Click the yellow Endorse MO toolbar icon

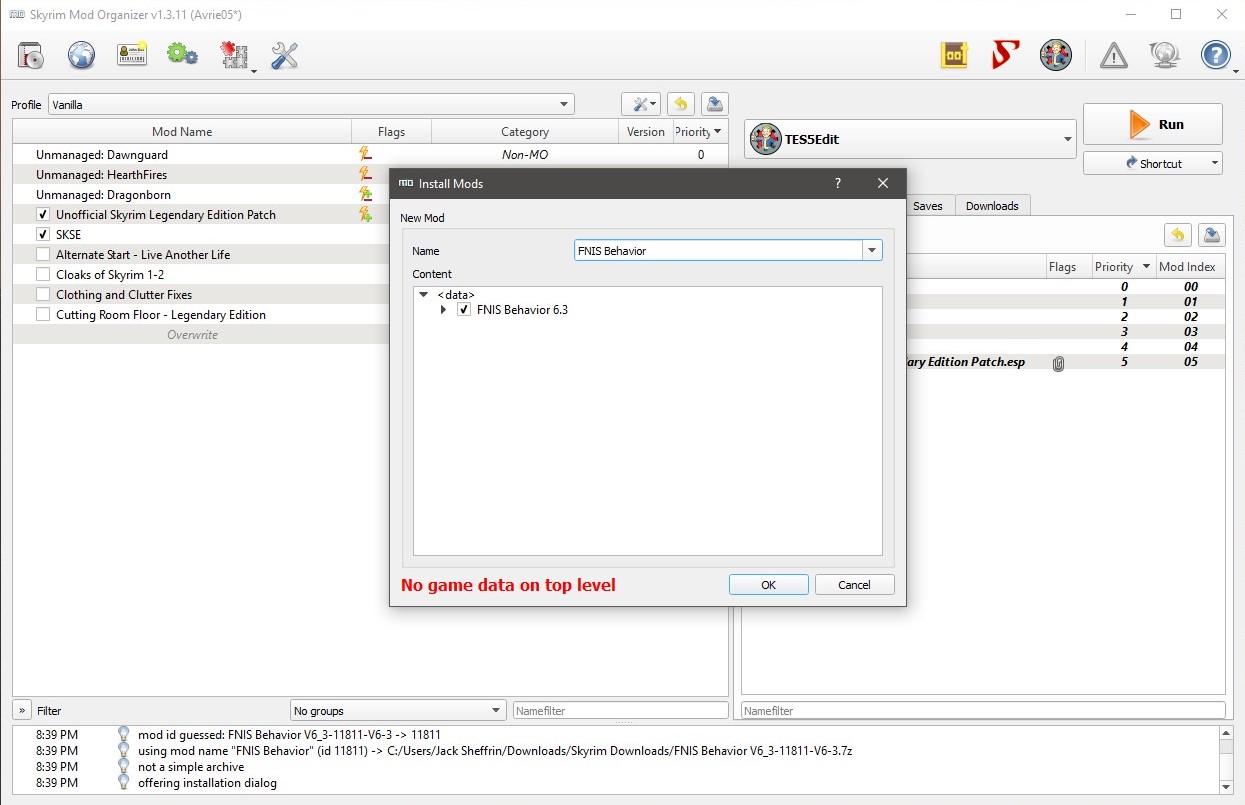point(955,55)
